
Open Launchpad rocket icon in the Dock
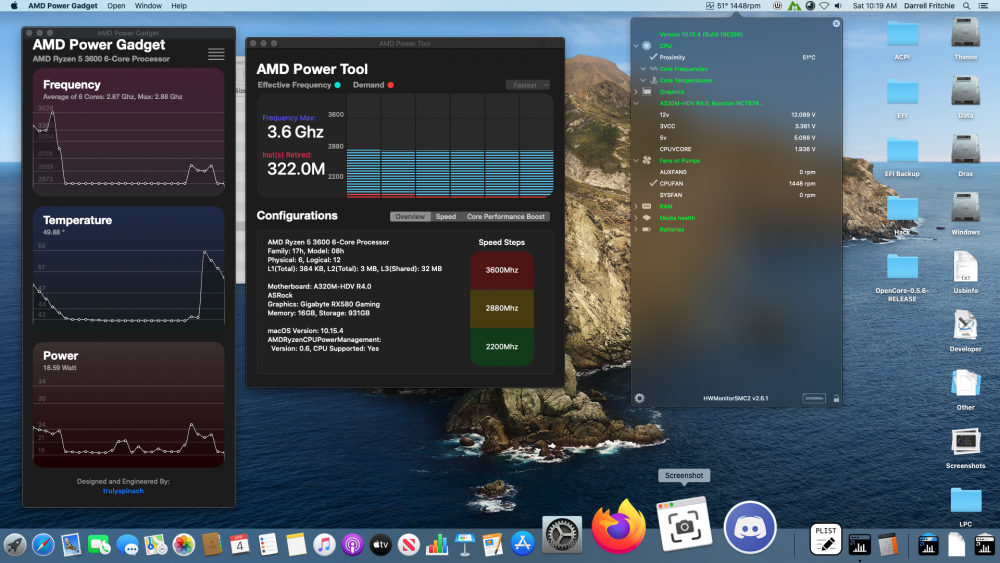15,545
